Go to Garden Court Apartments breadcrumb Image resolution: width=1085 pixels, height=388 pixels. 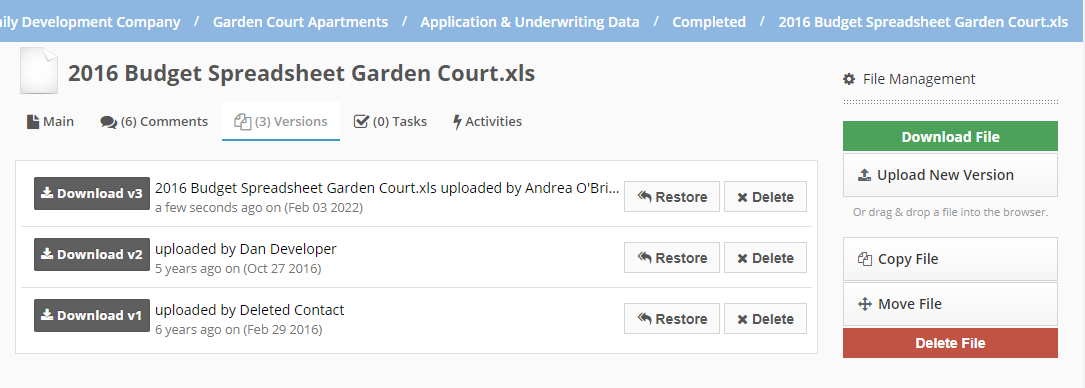(x=300, y=21)
